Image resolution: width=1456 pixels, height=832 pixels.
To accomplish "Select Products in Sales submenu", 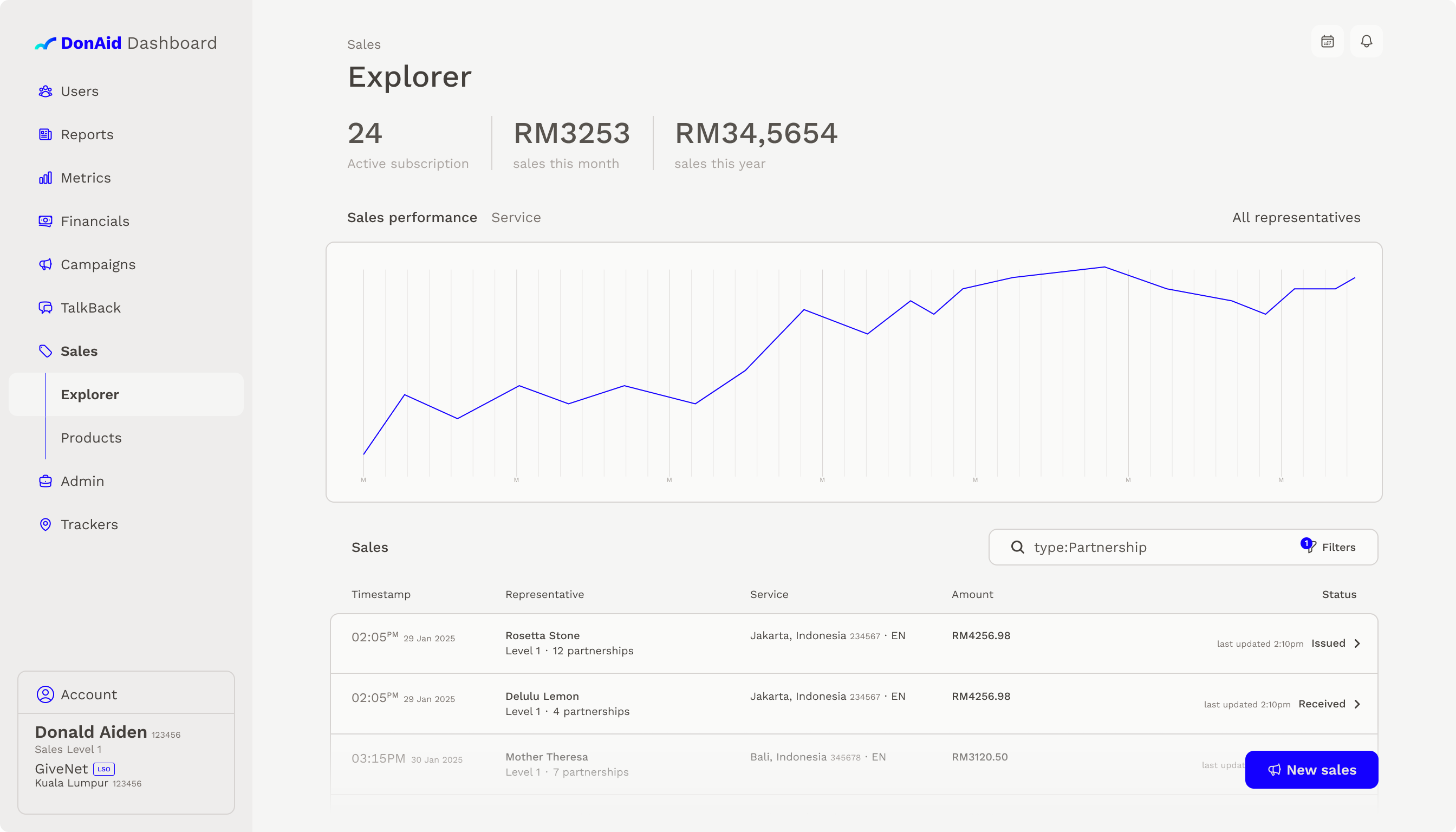I will [x=92, y=438].
